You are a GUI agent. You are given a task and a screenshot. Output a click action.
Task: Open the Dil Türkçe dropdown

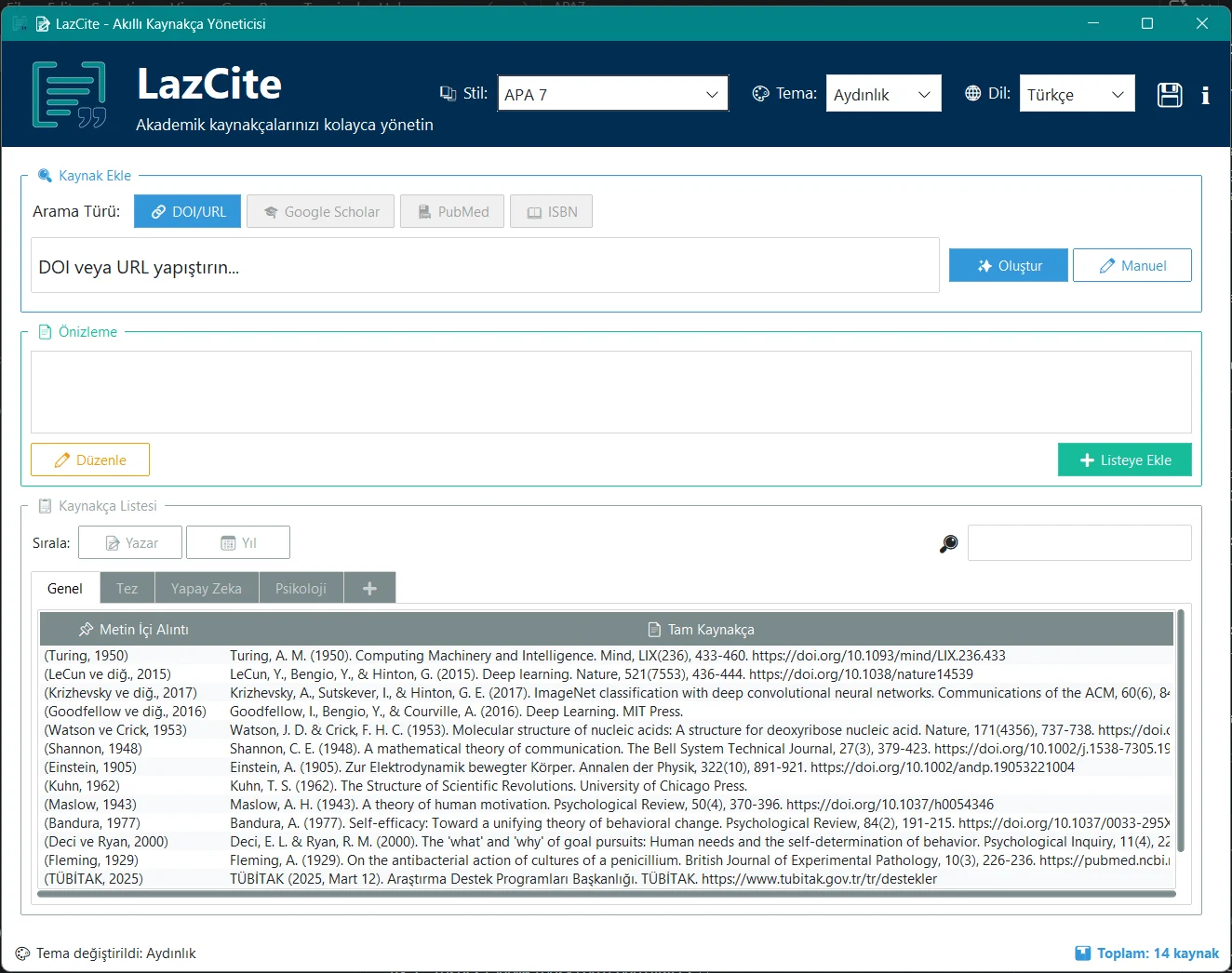1077,94
